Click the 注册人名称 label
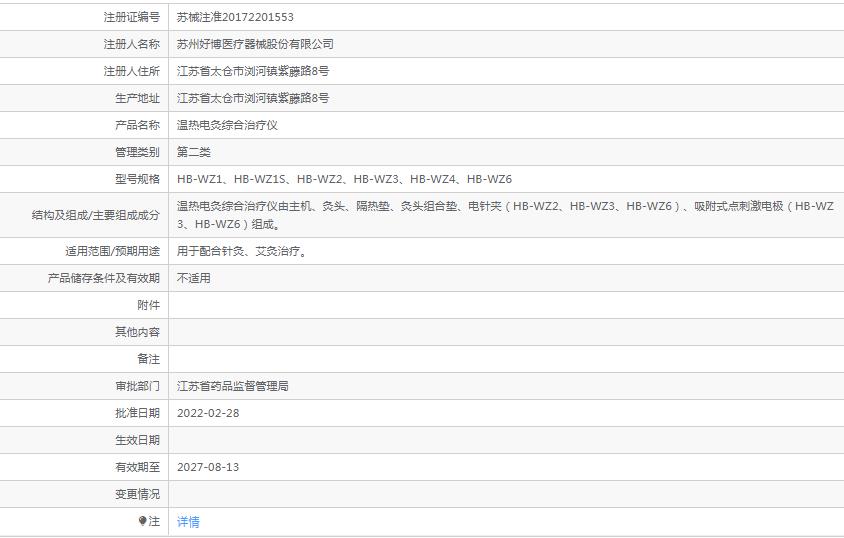 (132, 44)
